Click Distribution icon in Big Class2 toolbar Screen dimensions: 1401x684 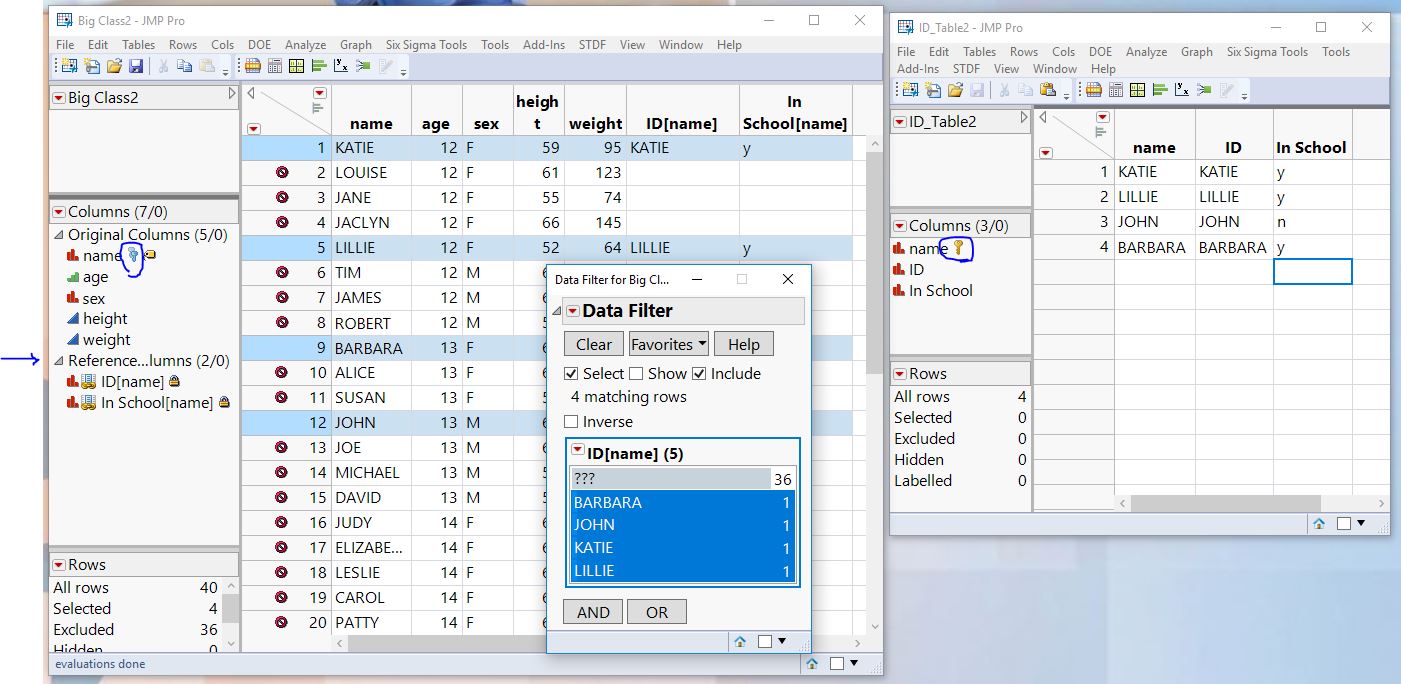pyautogui.click(x=319, y=66)
